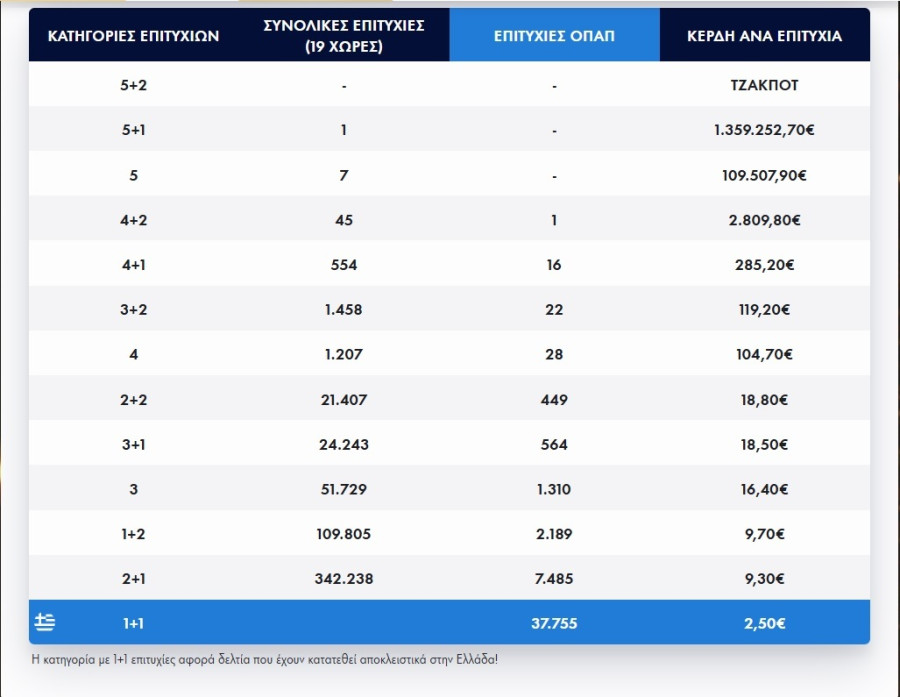Screen dimensions: 900x697
Task: Click the ΤΖΑΚΠΟΤ cell in the 5+2 row
Action: pos(764,85)
